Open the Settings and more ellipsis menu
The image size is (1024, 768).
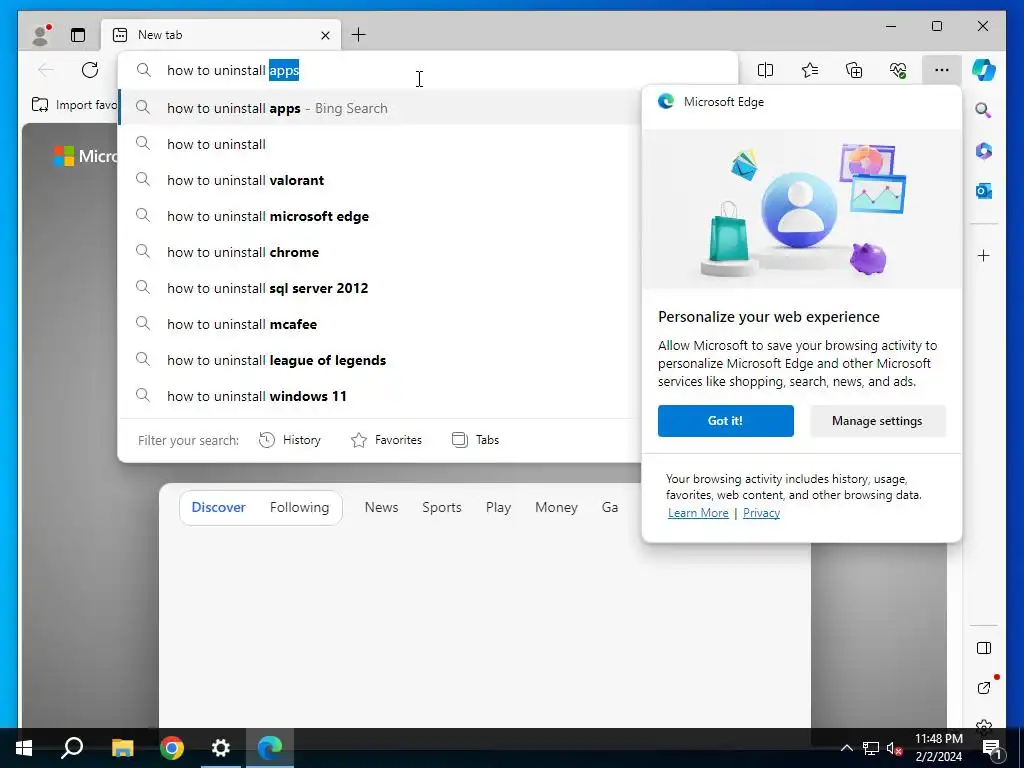click(x=942, y=70)
